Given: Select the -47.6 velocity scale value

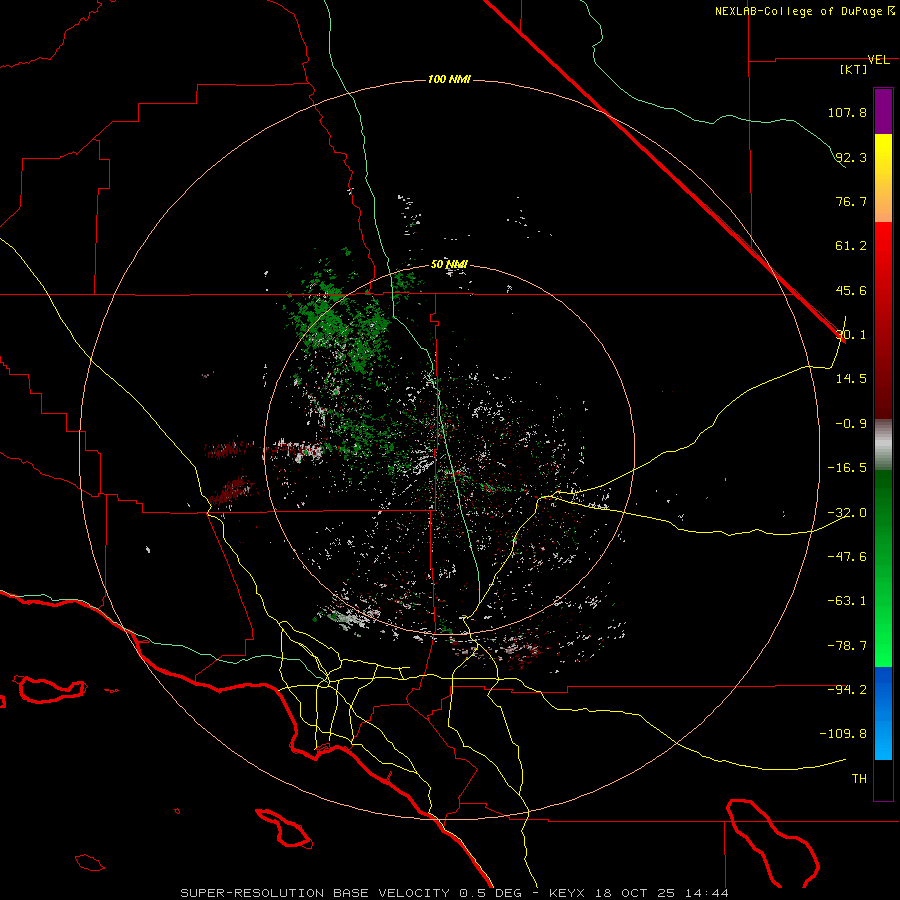Looking at the screenshot, I should [847, 557].
